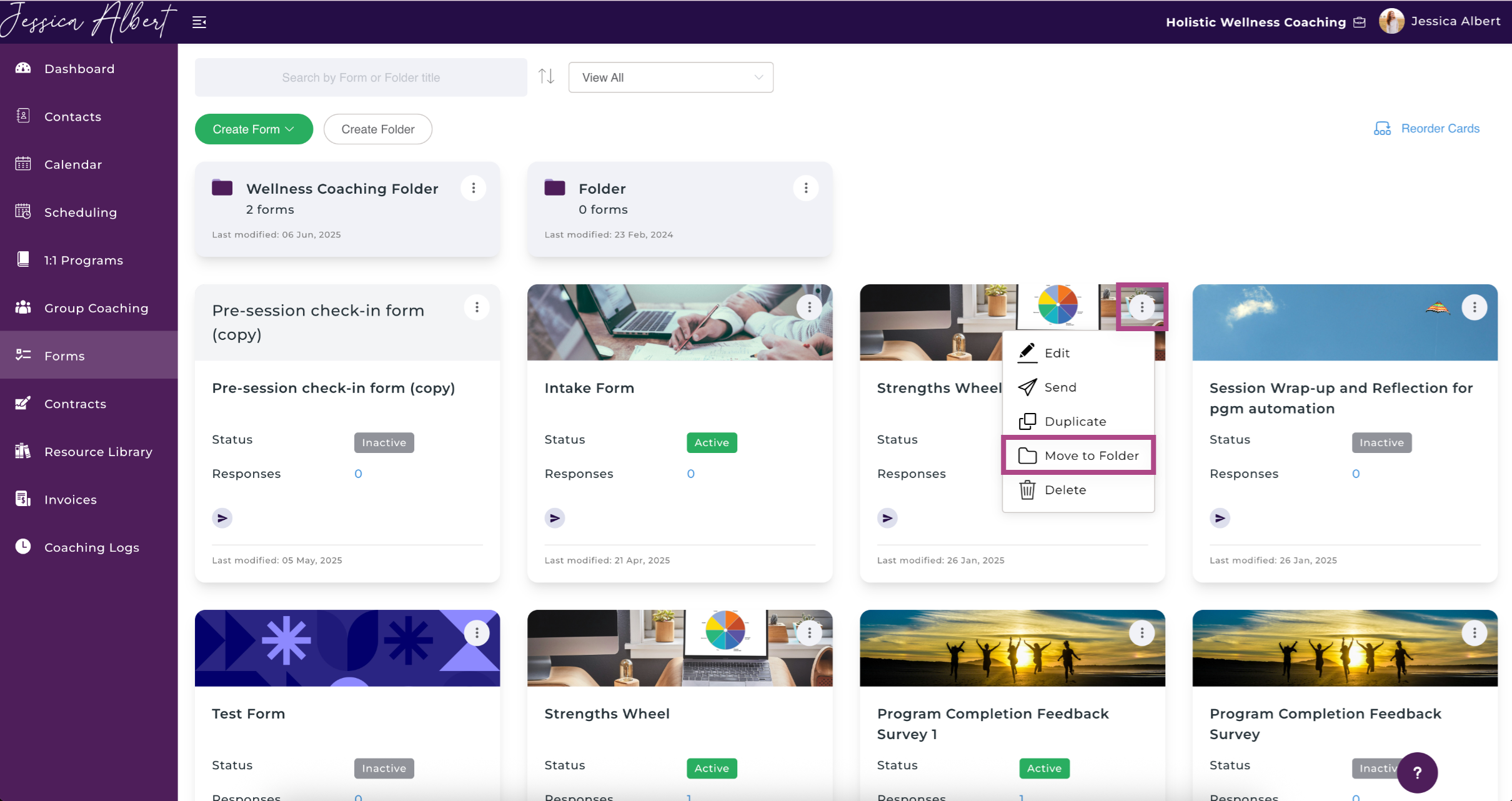Choose Send from context menu
The height and width of the screenshot is (801, 1512).
(x=1078, y=387)
